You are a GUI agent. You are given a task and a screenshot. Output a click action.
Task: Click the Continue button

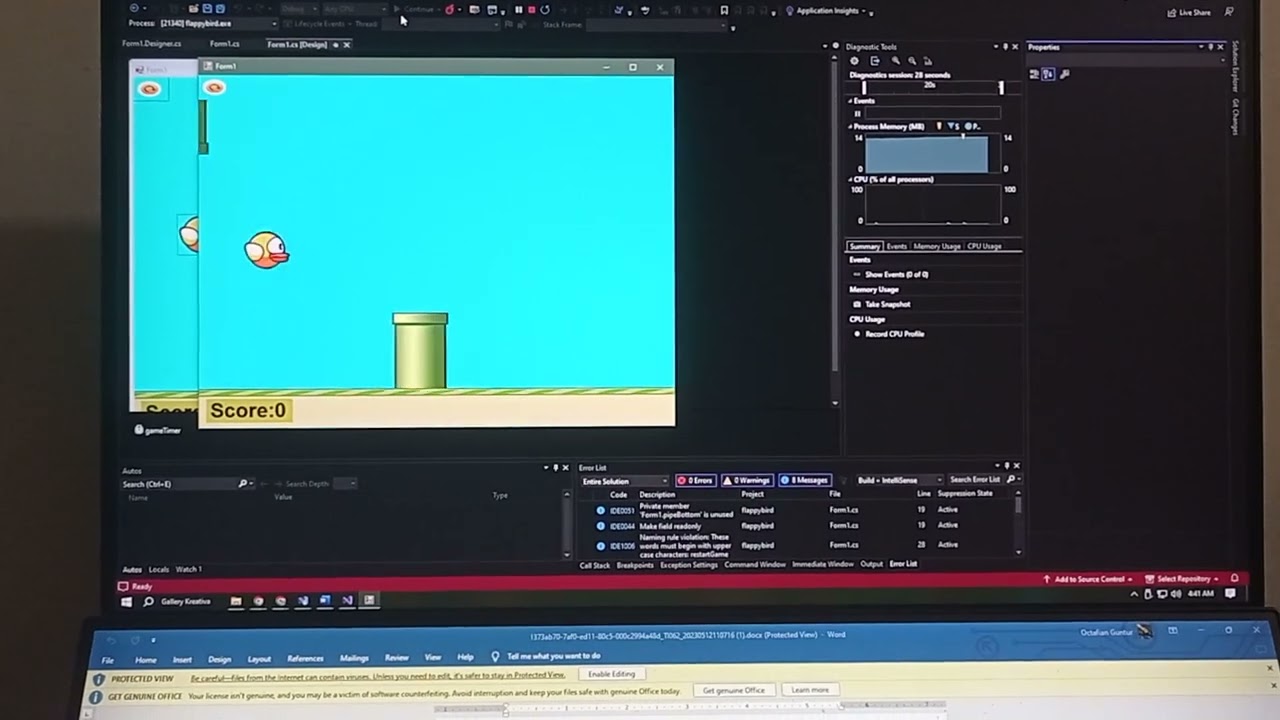pyautogui.click(x=414, y=10)
